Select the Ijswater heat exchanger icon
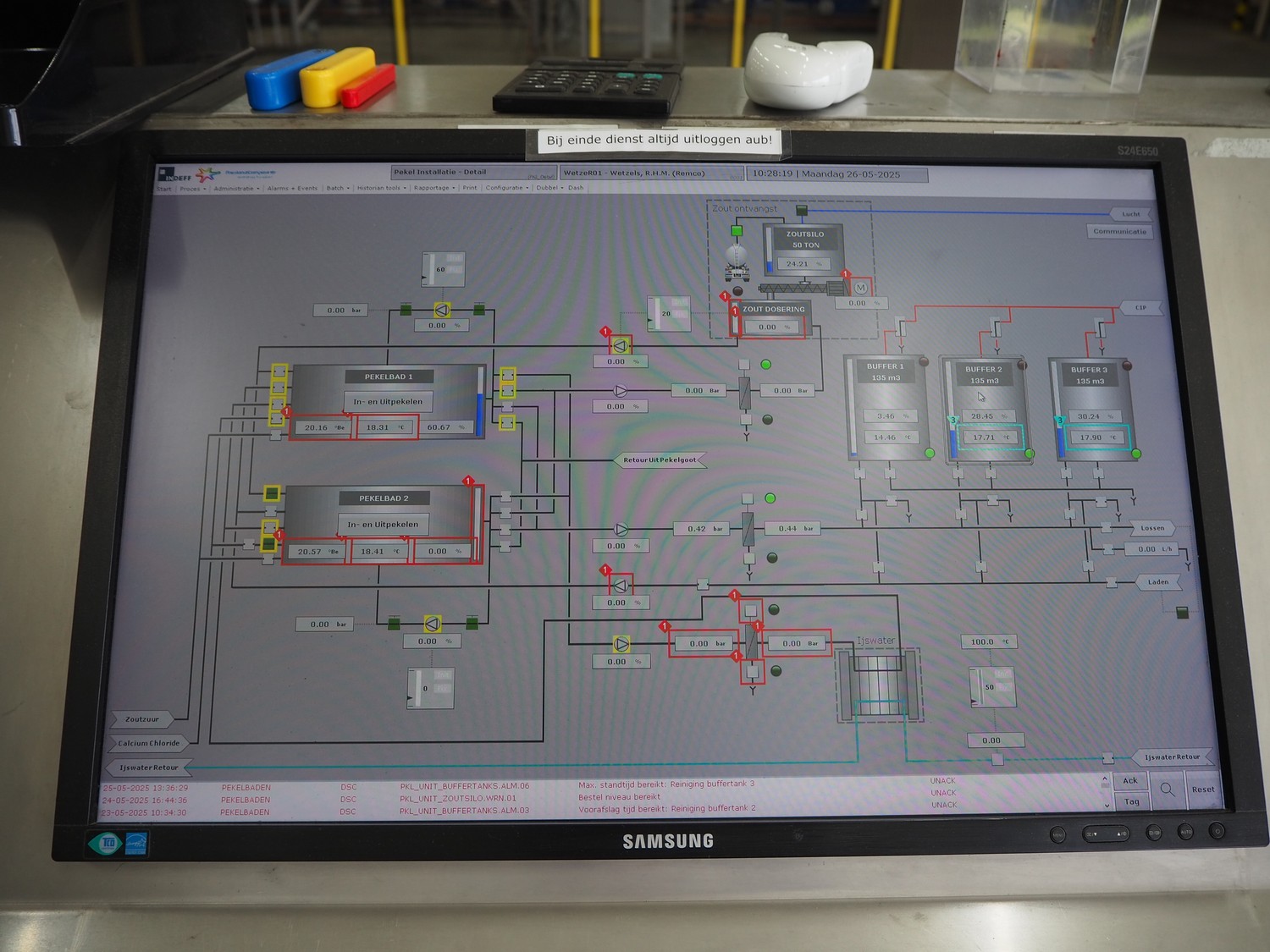The image size is (1270, 952). click(877, 685)
